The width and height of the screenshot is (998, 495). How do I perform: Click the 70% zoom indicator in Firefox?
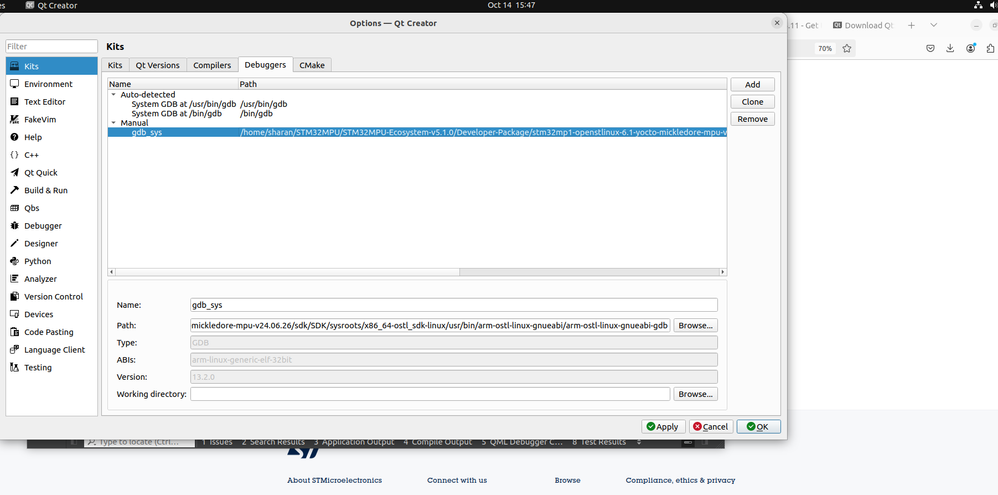coord(825,48)
